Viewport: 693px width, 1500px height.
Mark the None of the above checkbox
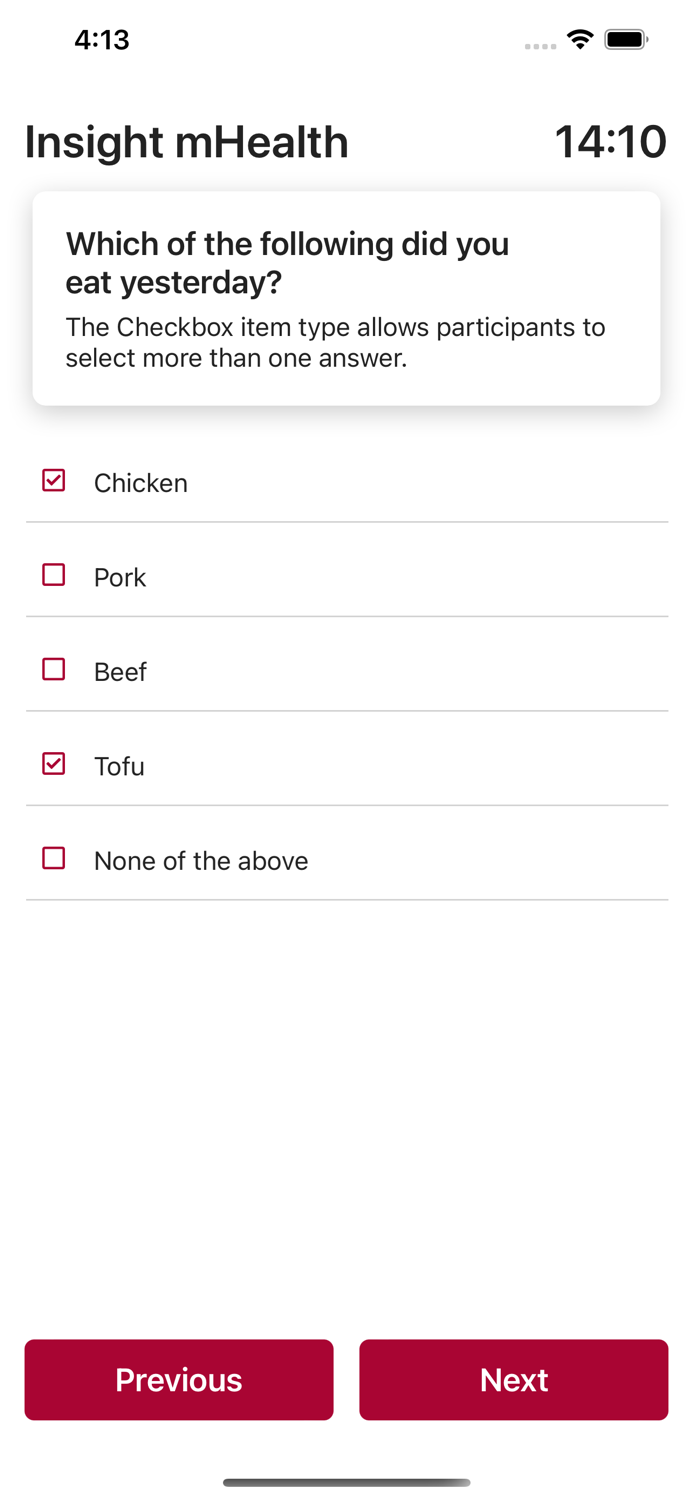(54, 858)
